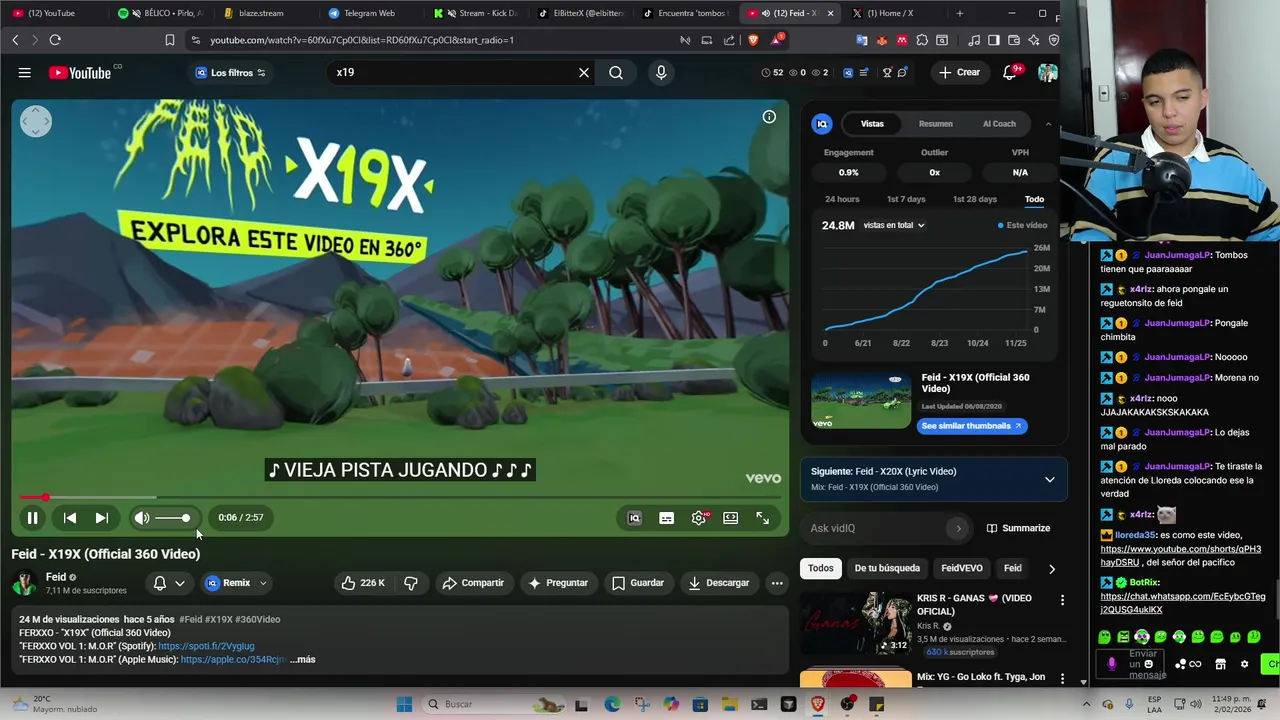Open options for KRIS R - GANAS video
The image size is (1280, 720).
point(1062,600)
